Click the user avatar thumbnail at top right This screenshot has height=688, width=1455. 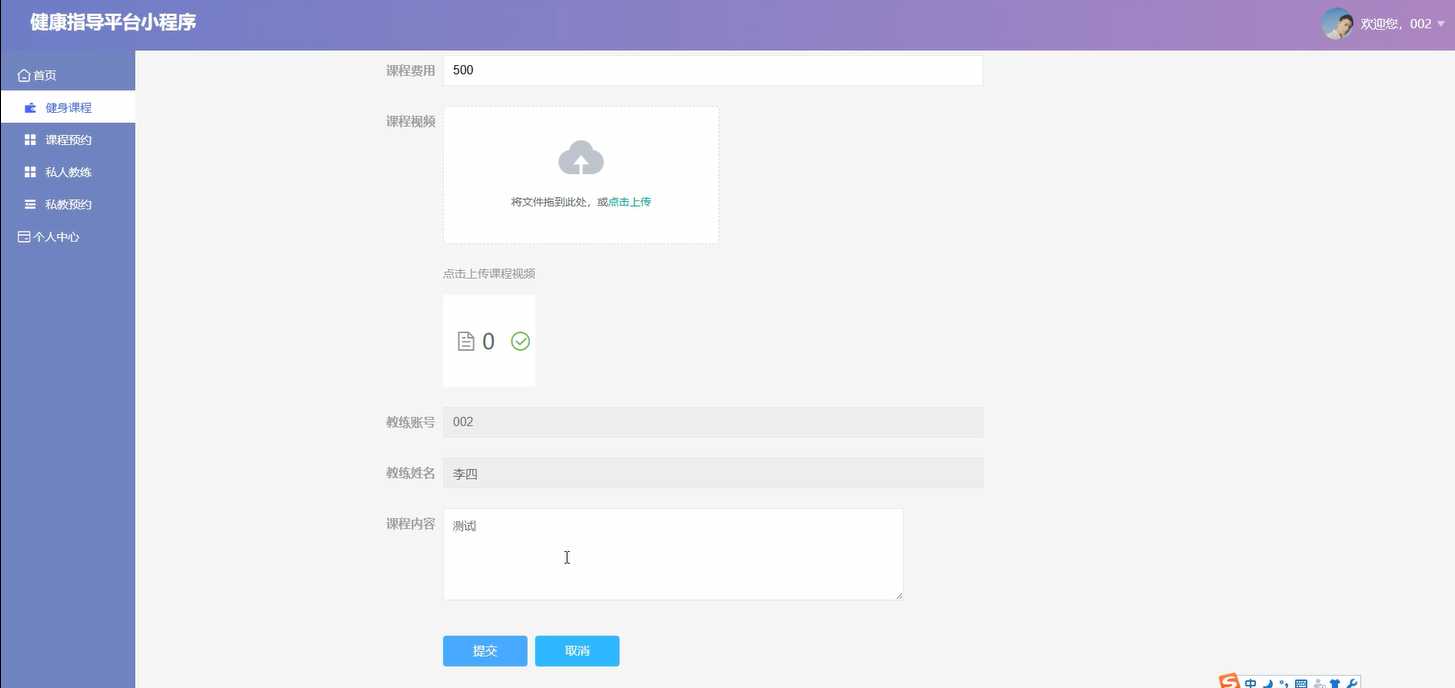1337,23
